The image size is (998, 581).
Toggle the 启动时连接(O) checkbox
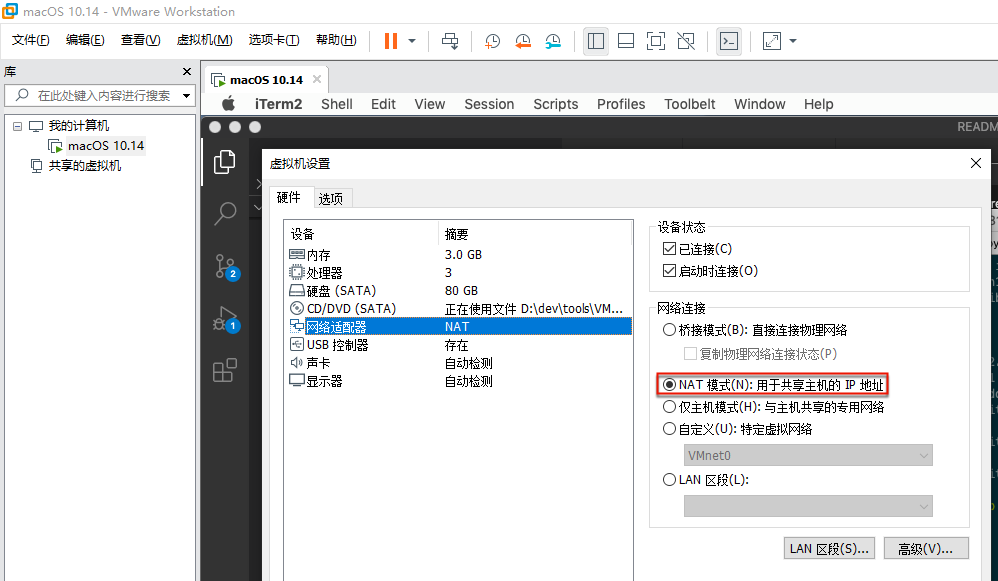tap(669, 271)
